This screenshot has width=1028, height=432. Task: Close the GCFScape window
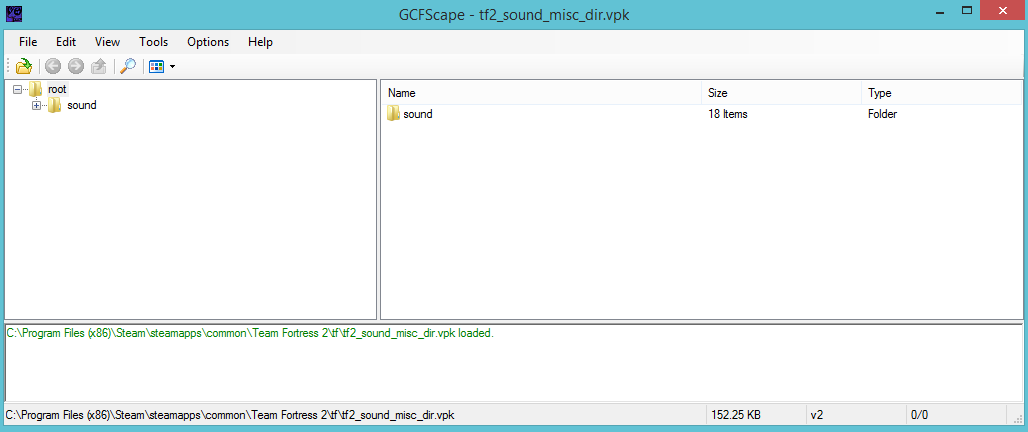pos(1004,10)
